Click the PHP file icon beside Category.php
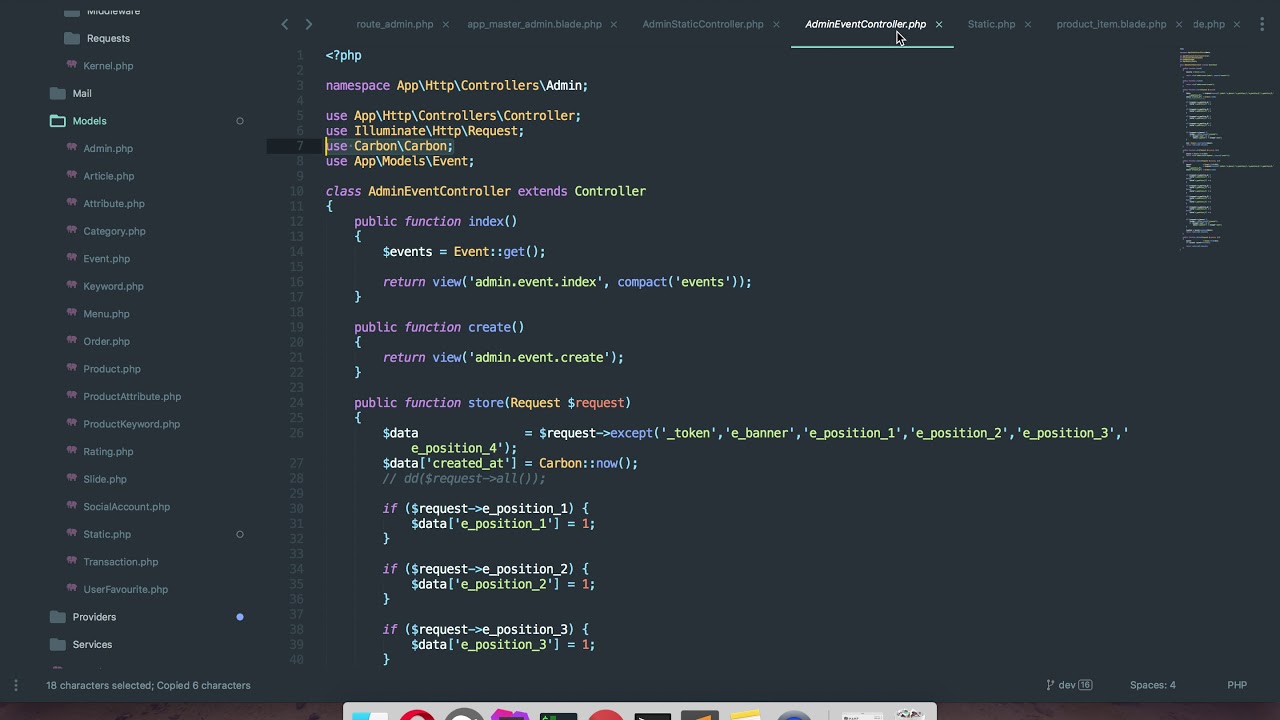 [72, 231]
